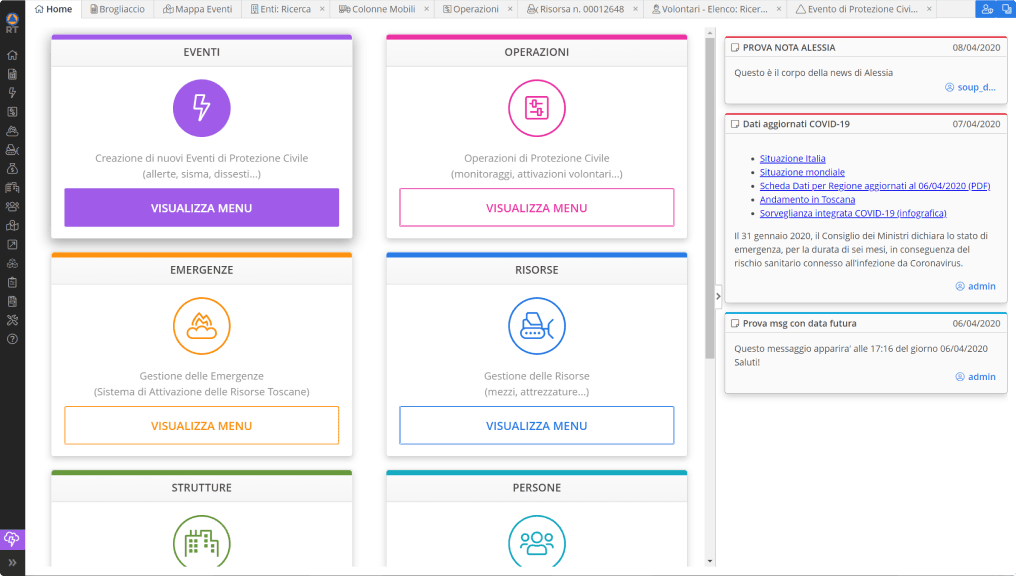Click the tools wrench sidebar icon
This screenshot has width=1016, height=576.
[12, 320]
